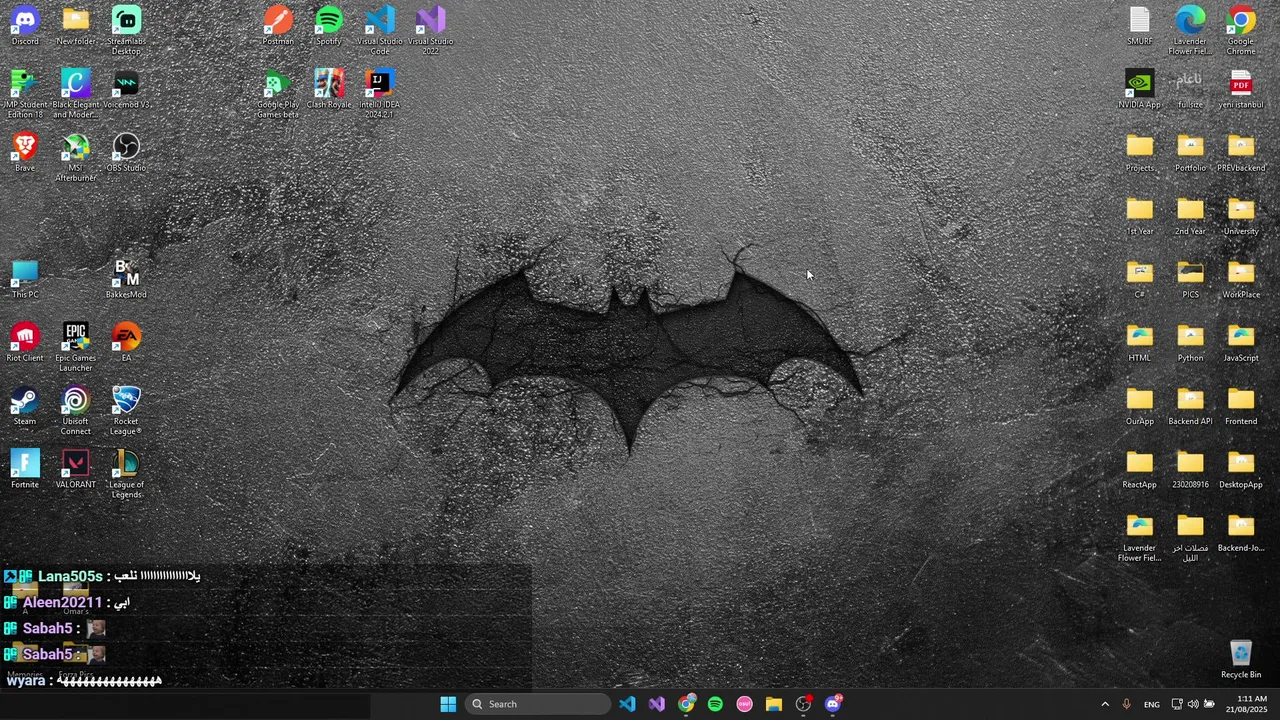Image resolution: width=1280 pixels, height=720 pixels.
Task: Launch the Ubisoft Connect shortcut
Action: click(x=75, y=411)
